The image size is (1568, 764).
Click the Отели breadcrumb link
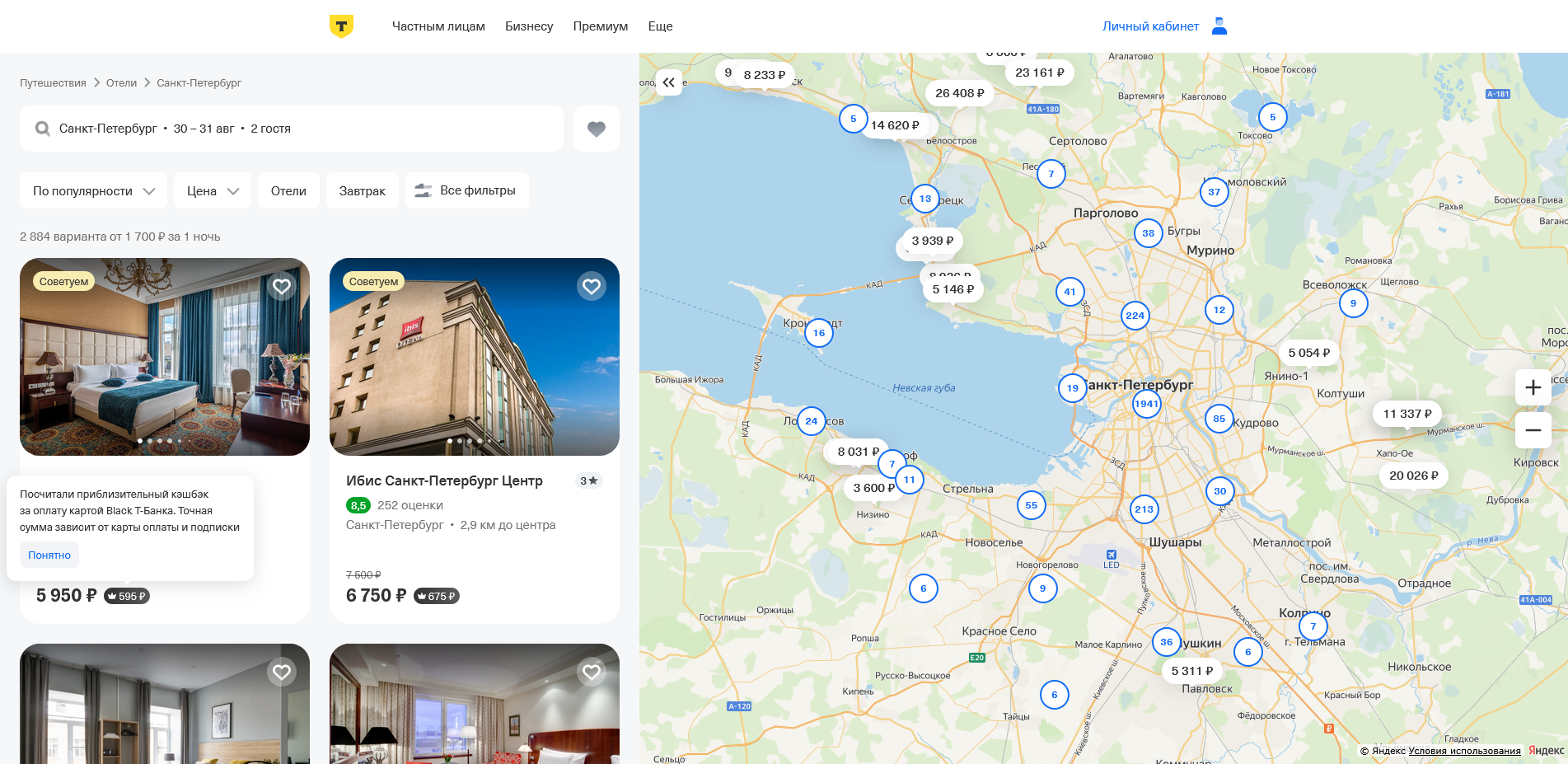[x=121, y=83]
